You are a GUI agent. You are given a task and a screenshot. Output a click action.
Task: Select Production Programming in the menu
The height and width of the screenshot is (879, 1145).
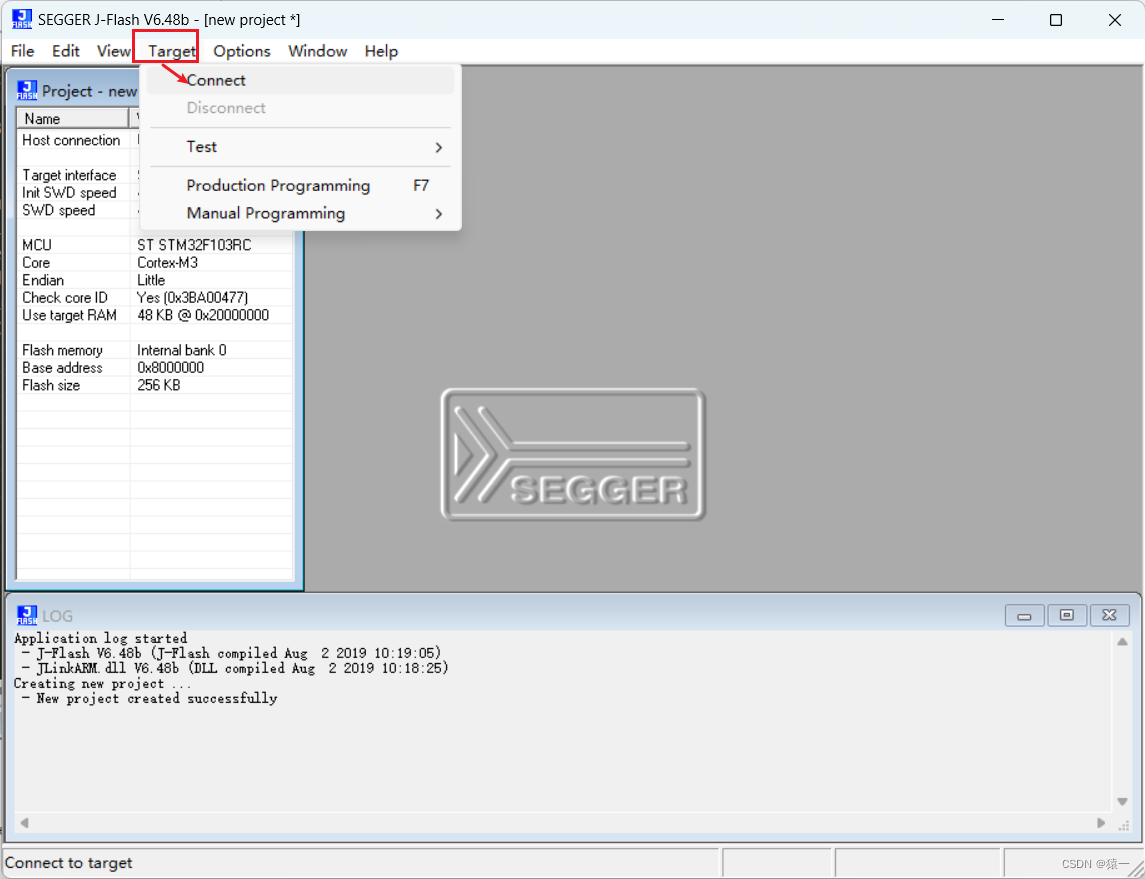pyautogui.click(x=278, y=185)
